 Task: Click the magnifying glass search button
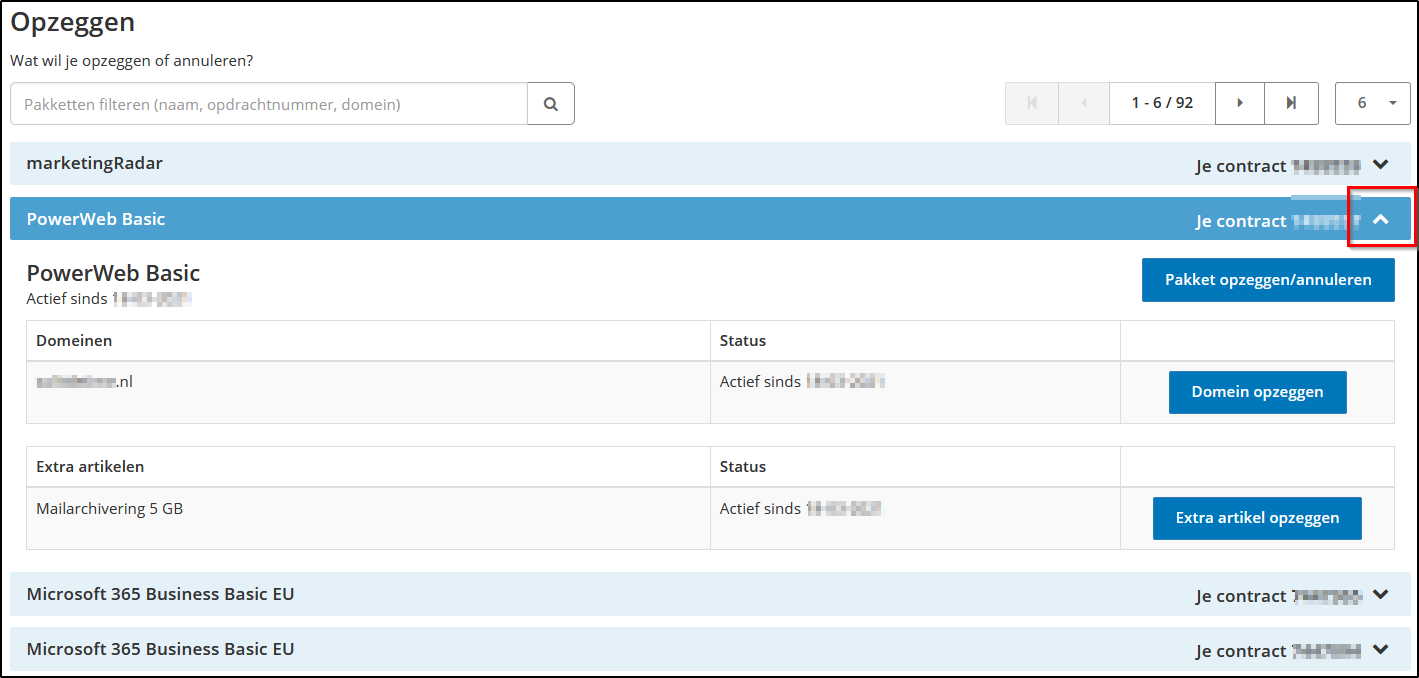click(x=550, y=104)
